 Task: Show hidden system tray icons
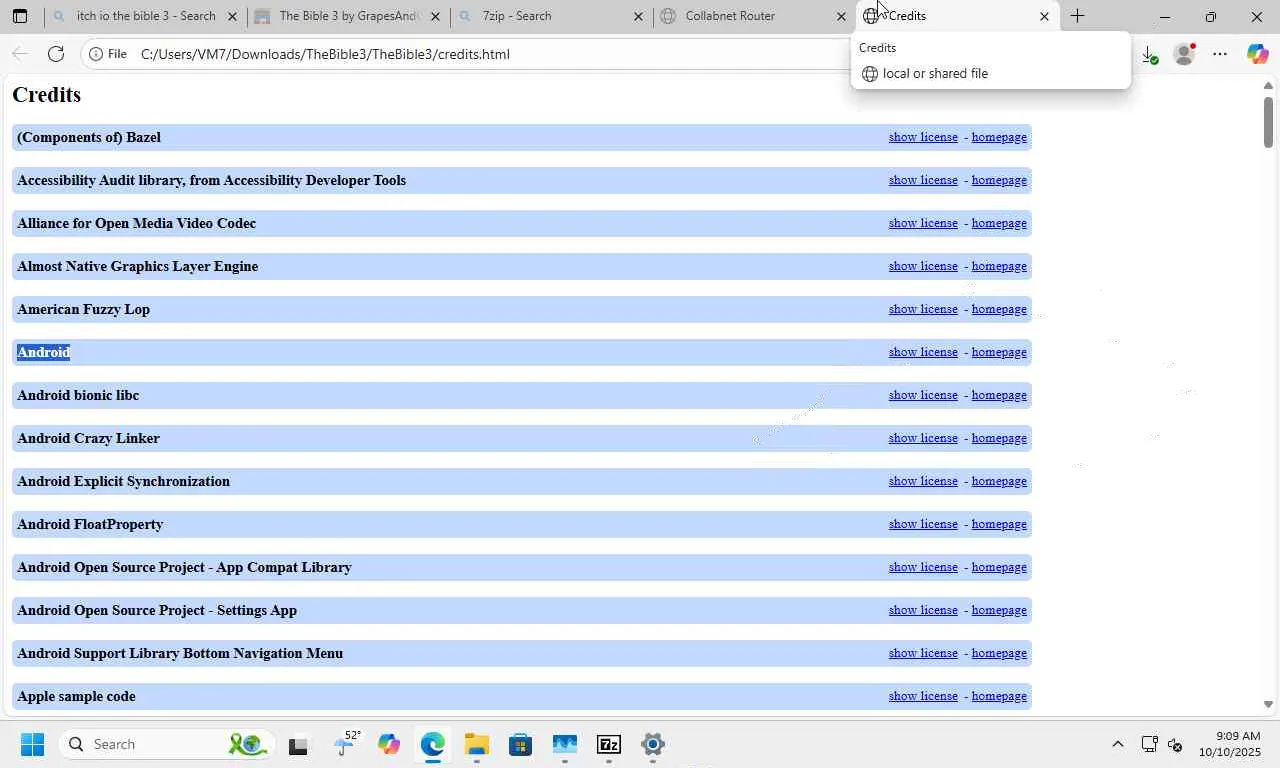[x=1118, y=744]
